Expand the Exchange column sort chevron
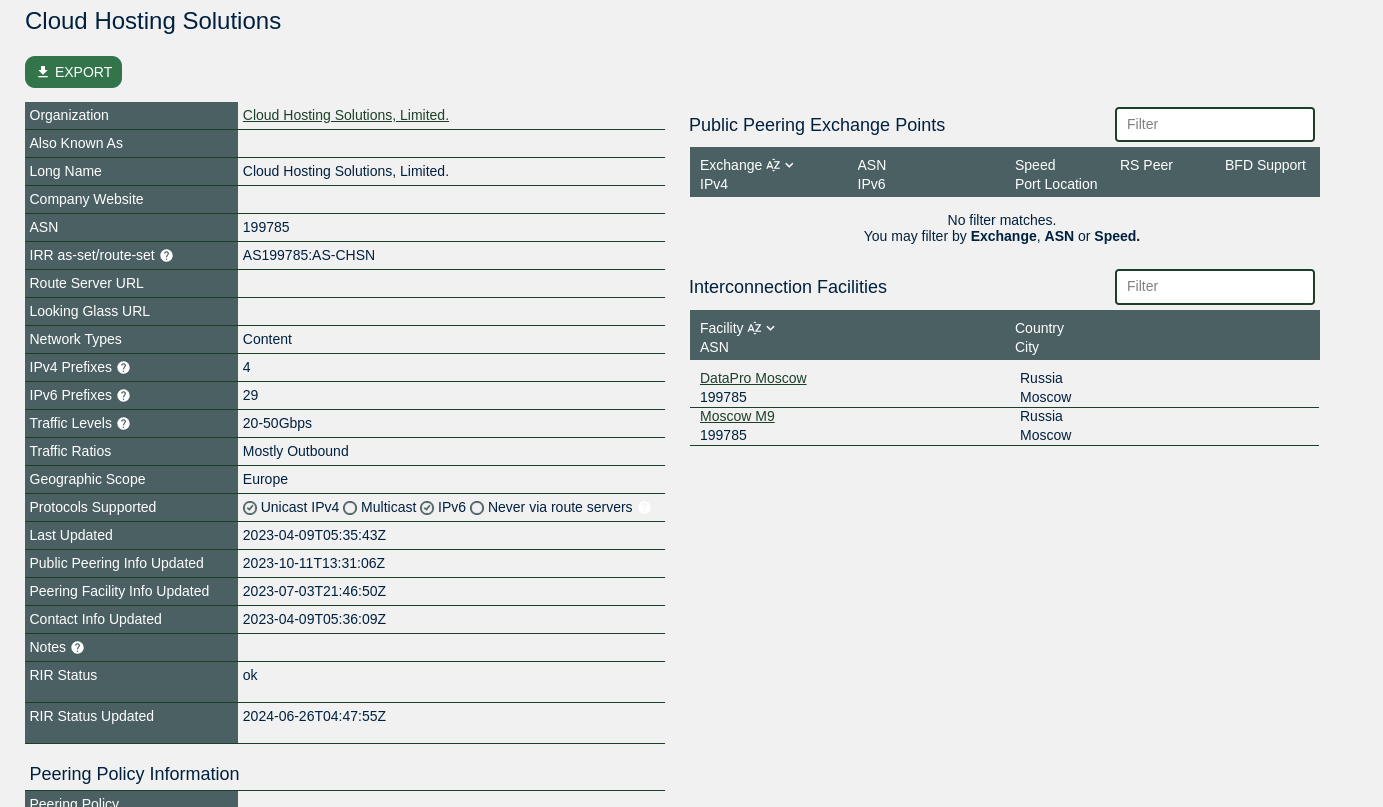This screenshot has height=807, width=1383. tap(789, 166)
